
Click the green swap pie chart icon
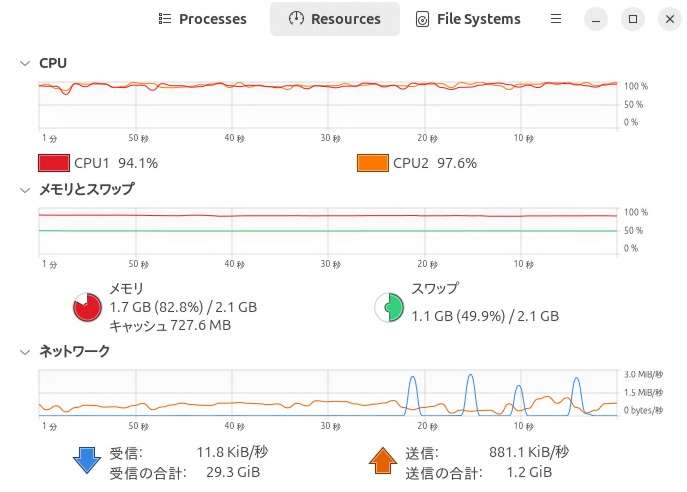(x=389, y=307)
